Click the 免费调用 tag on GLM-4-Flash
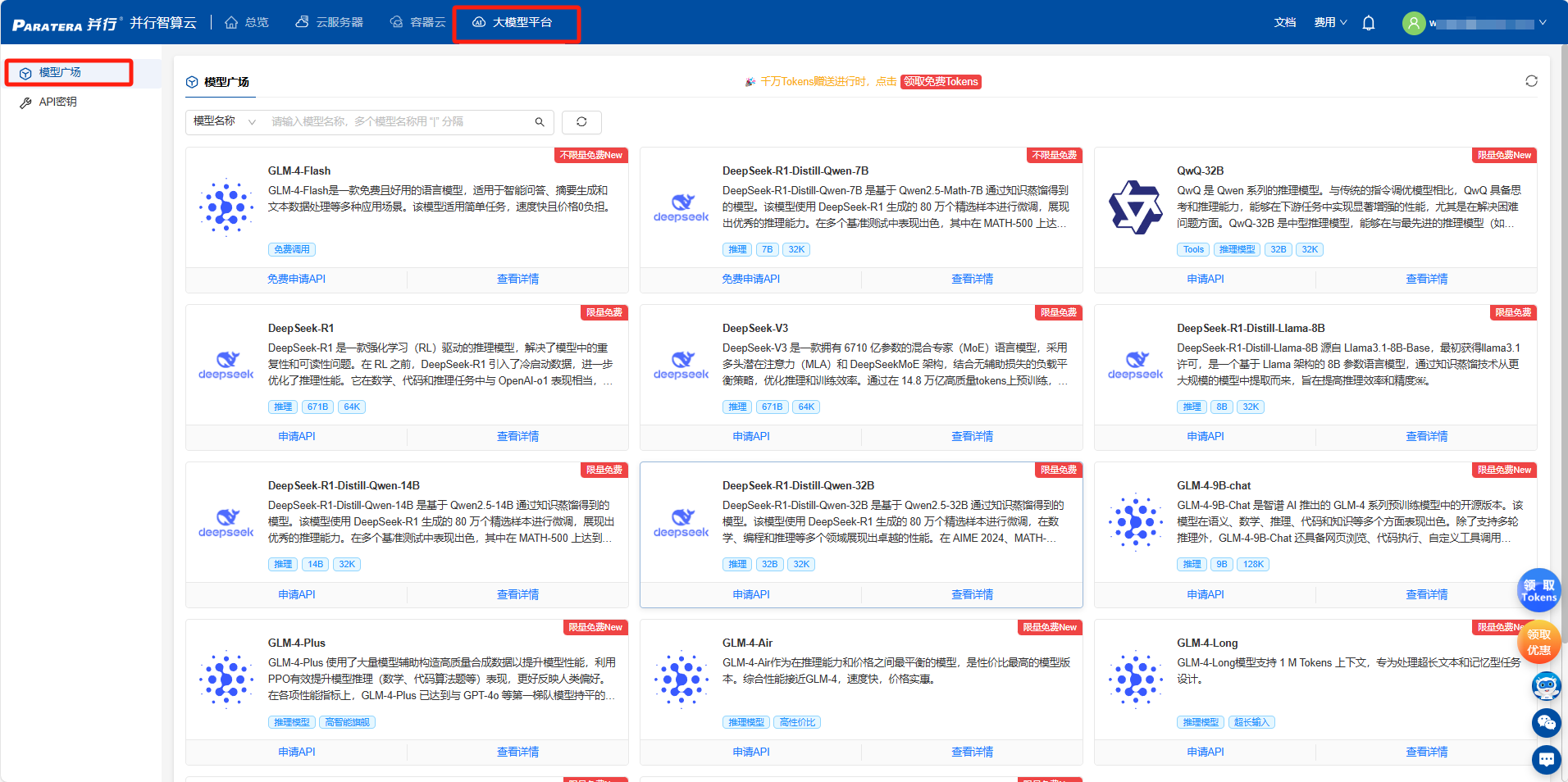Image resolution: width=1568 pixels, height=782 pixels. 292,249
